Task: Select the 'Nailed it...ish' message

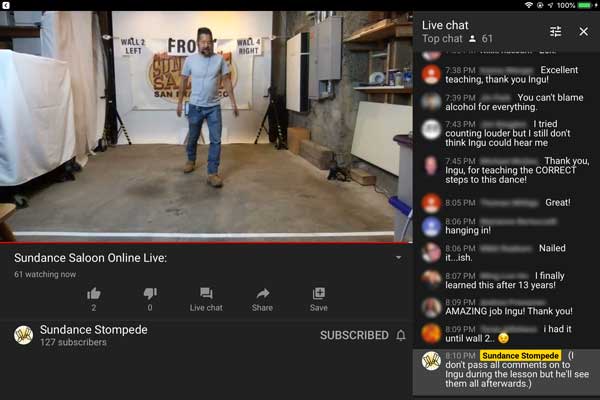Action: click(x=506, y=253)
